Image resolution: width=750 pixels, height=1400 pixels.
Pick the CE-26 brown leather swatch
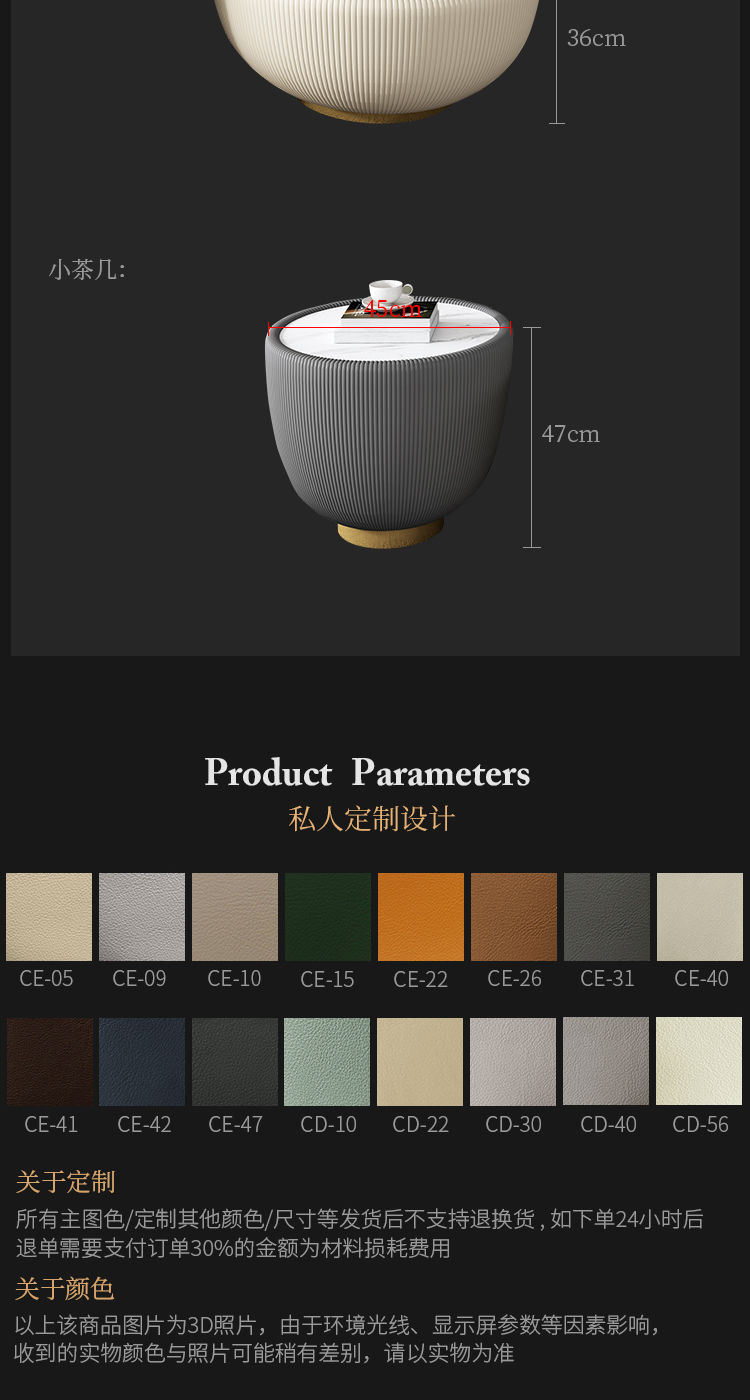514,917
